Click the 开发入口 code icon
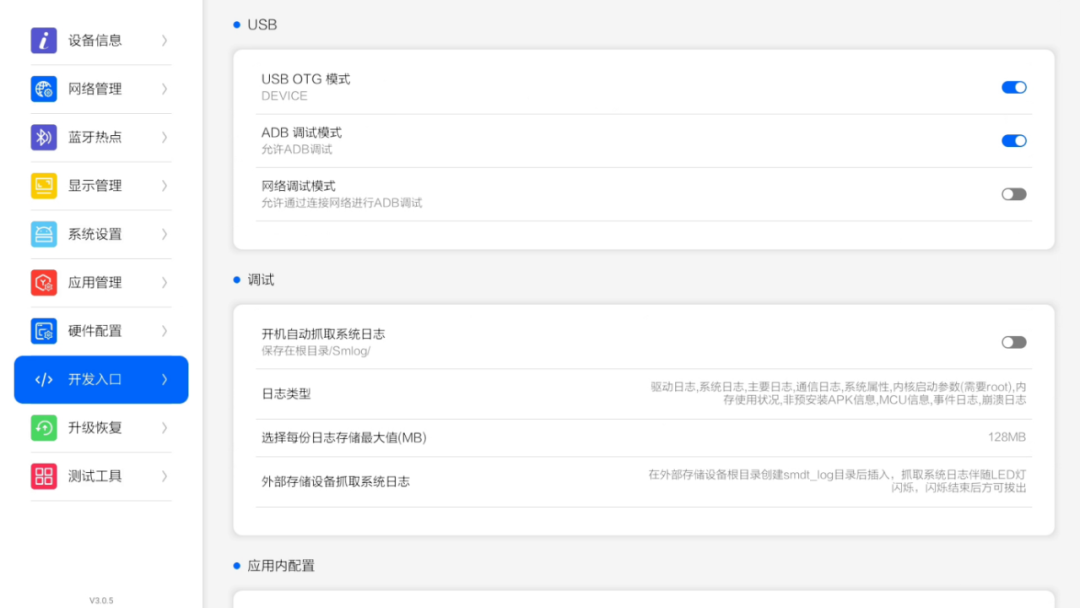The image size is (1080, 608). 43,379
